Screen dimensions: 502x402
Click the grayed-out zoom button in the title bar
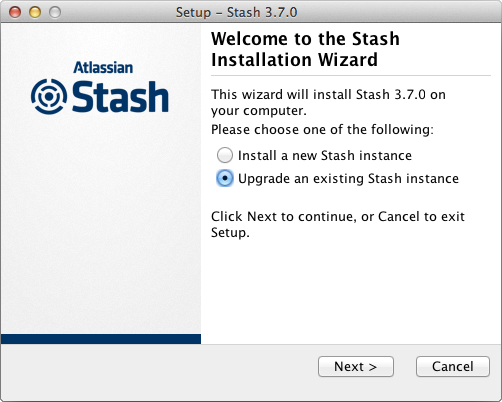coord(55,12)
